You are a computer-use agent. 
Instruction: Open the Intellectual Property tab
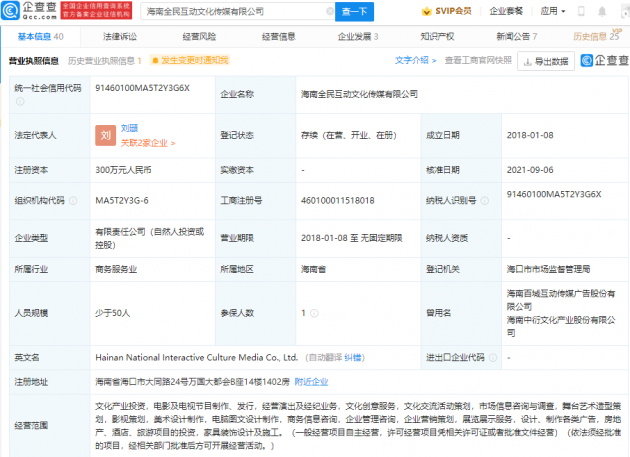pos(436,37)
